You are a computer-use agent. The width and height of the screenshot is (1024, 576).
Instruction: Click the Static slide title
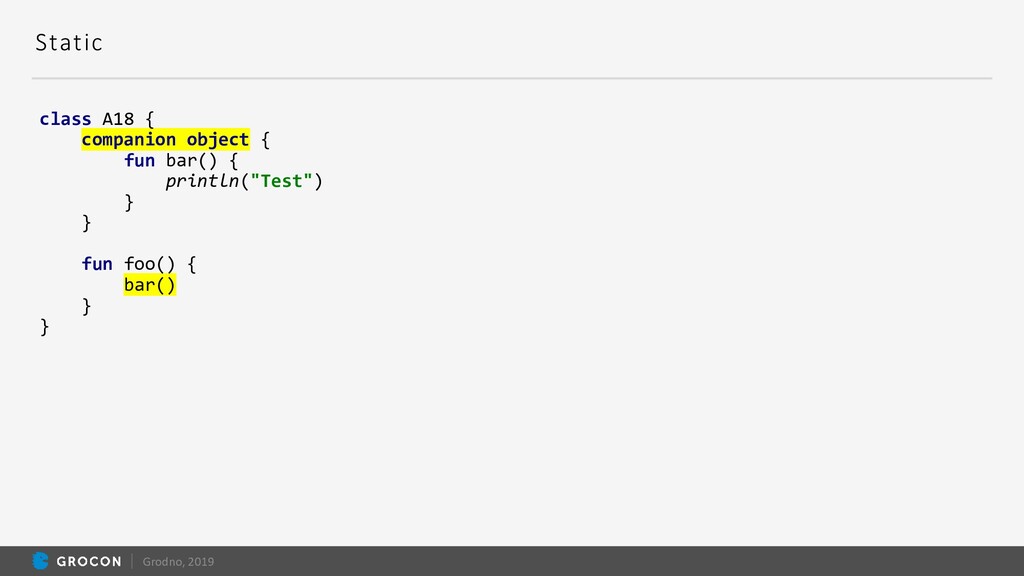pos(69,43)
